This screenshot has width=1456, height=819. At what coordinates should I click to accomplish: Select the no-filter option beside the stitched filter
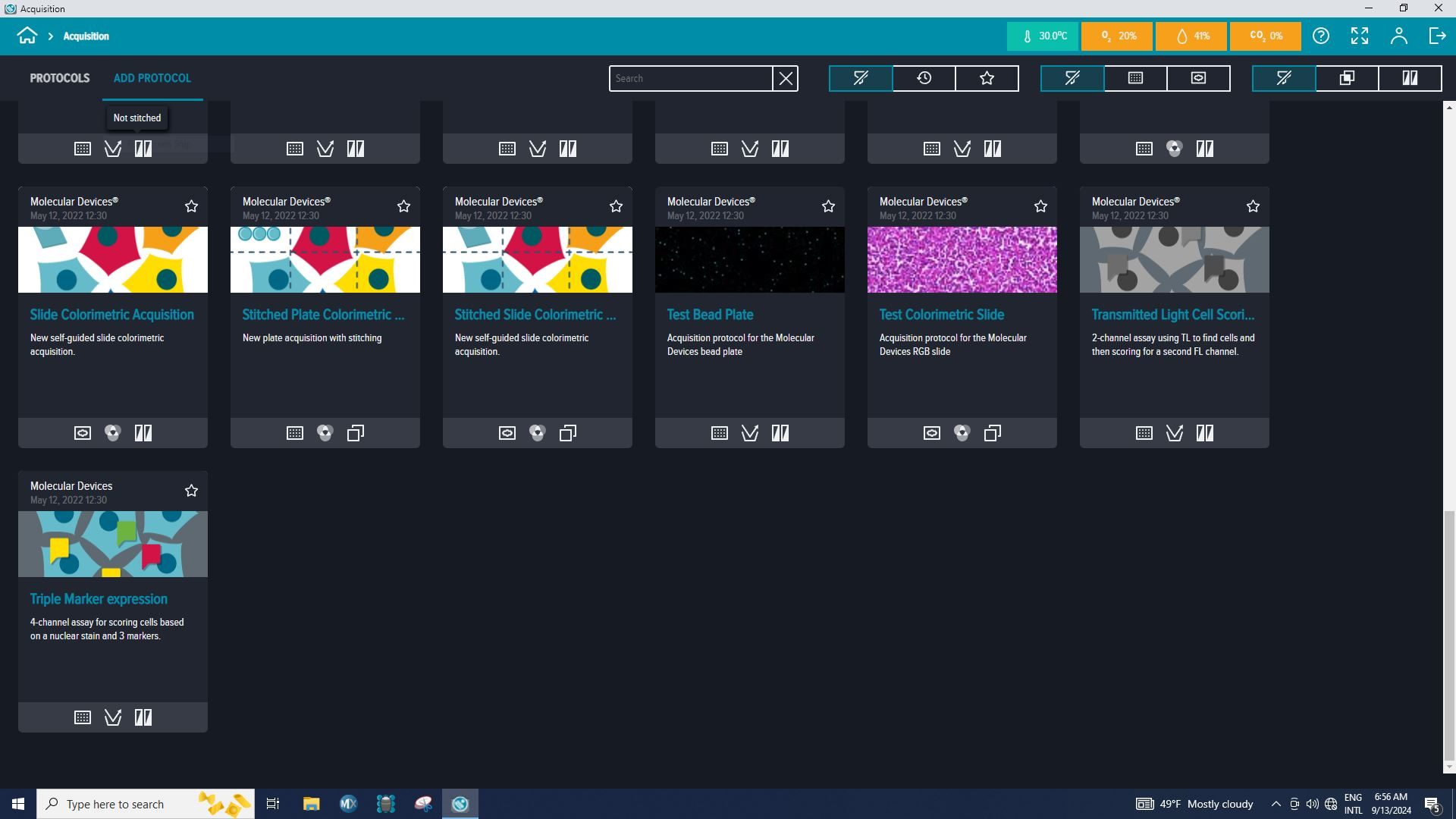pyautogui.click(x=1284, y=78)
